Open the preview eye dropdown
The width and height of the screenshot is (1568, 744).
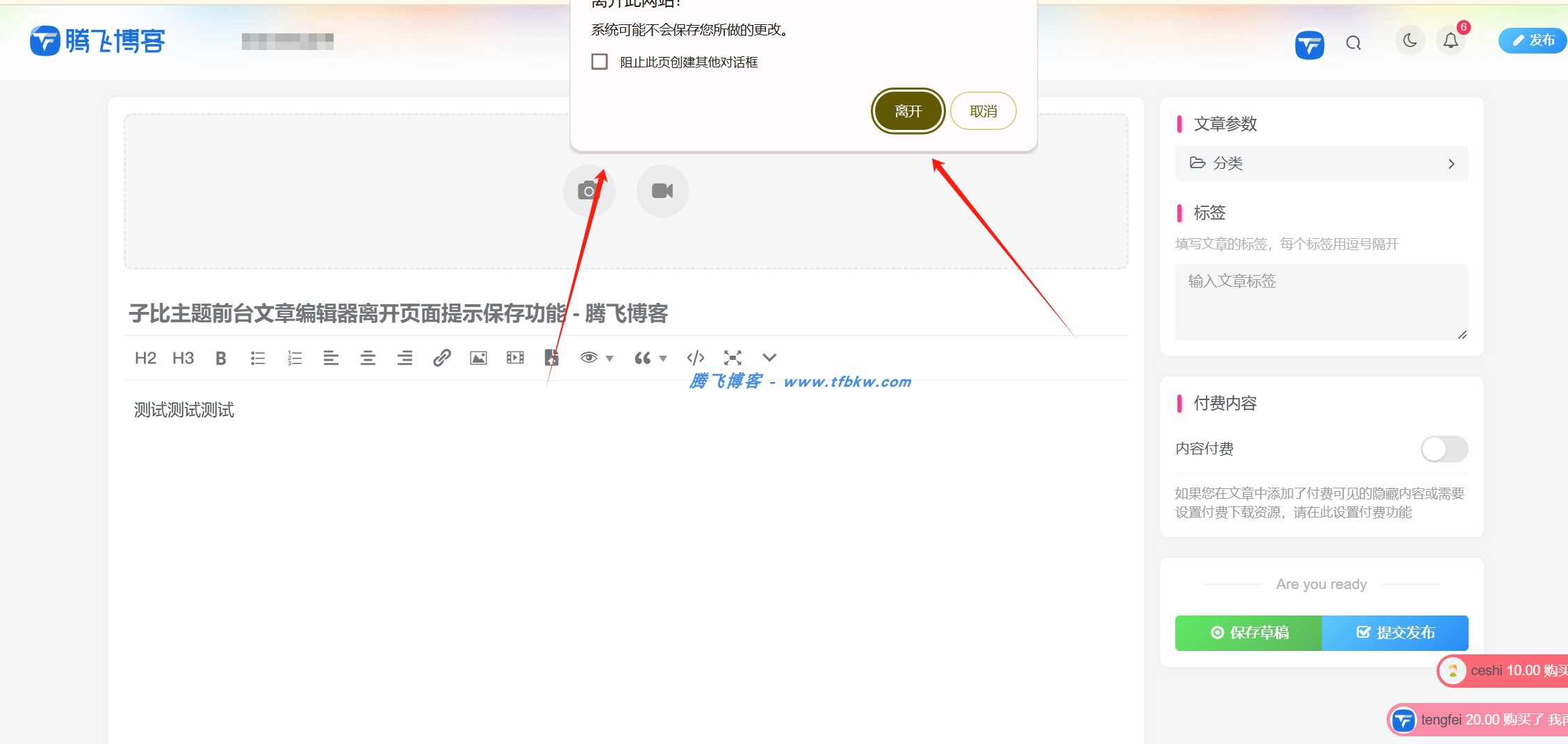point(610,358)
